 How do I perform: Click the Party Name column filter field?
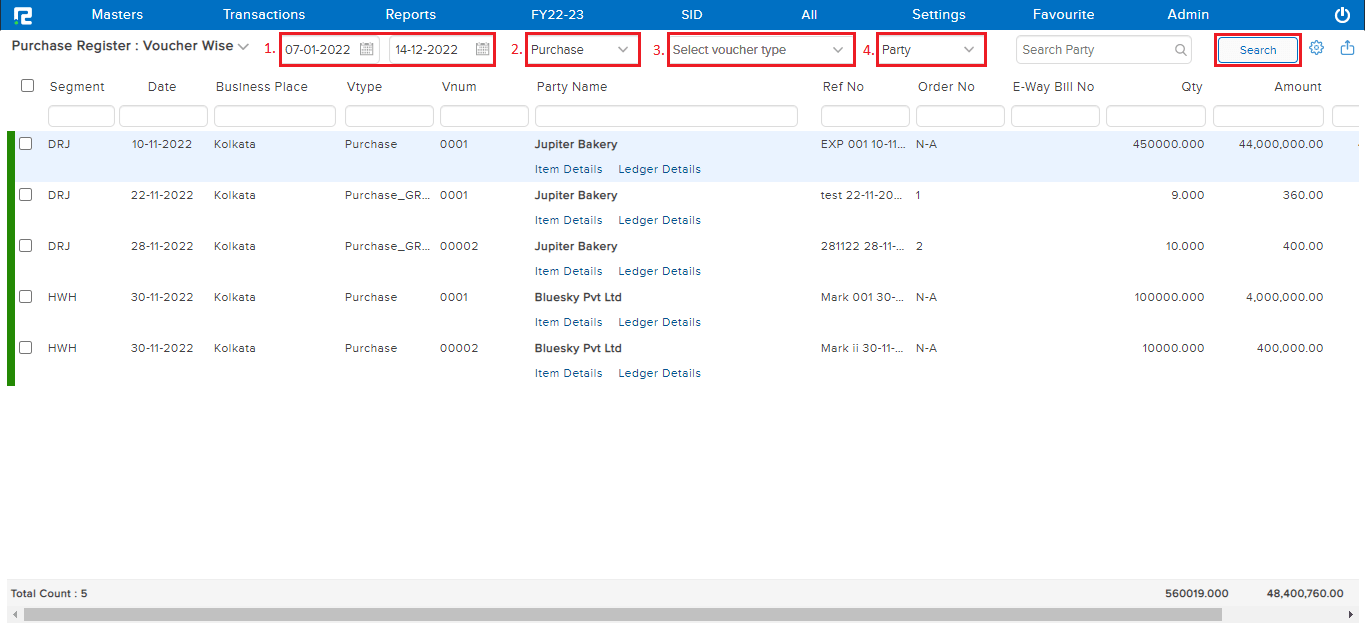coord(666,116)
